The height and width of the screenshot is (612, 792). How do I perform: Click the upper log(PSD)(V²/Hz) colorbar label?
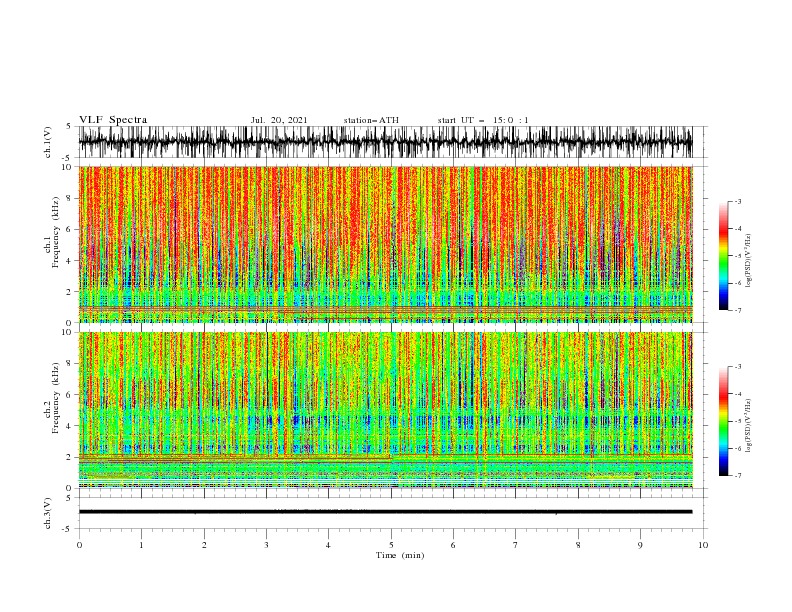point(749,261)
